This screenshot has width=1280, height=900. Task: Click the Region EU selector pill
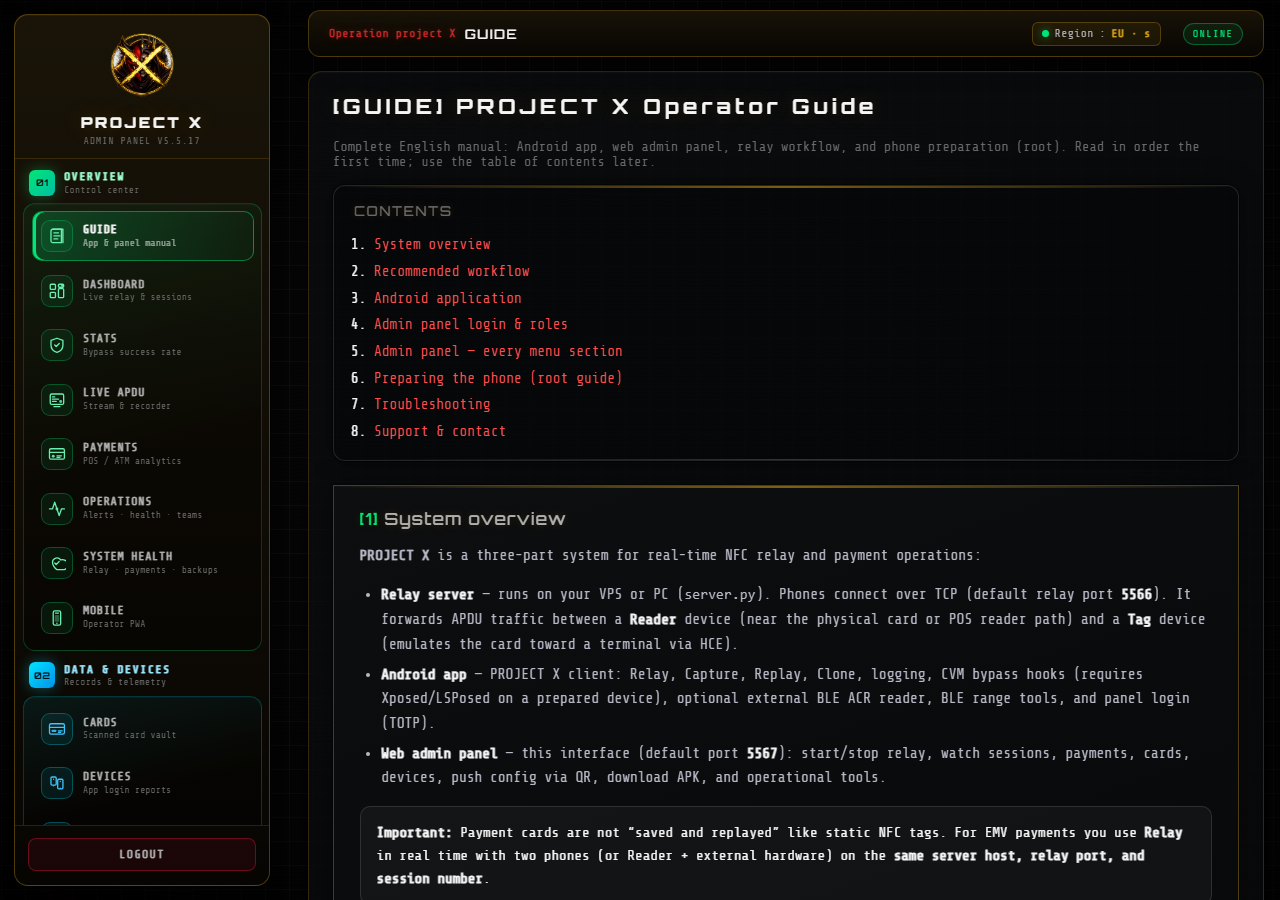[1096, 34]
